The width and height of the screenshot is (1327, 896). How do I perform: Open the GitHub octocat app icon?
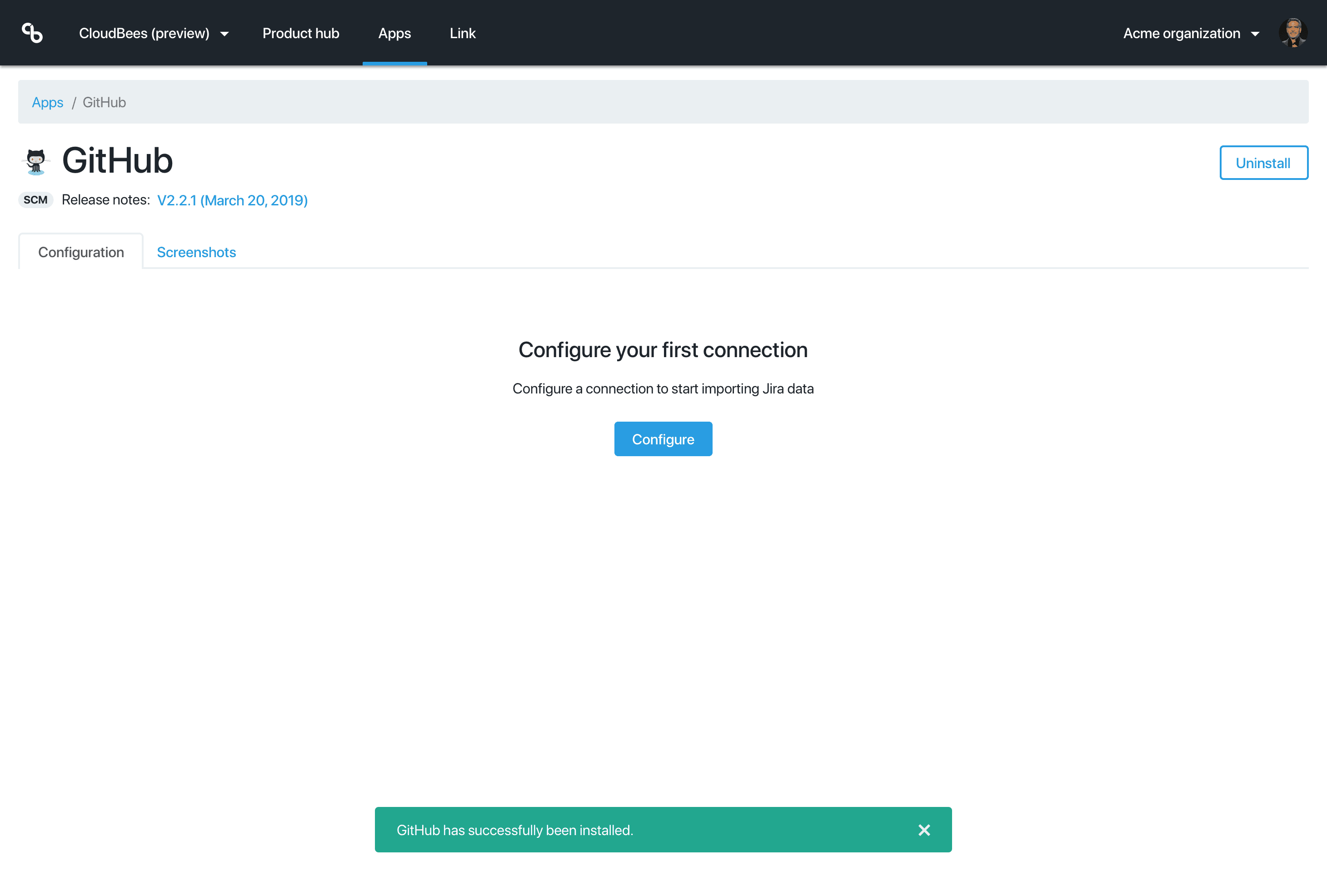36,163
